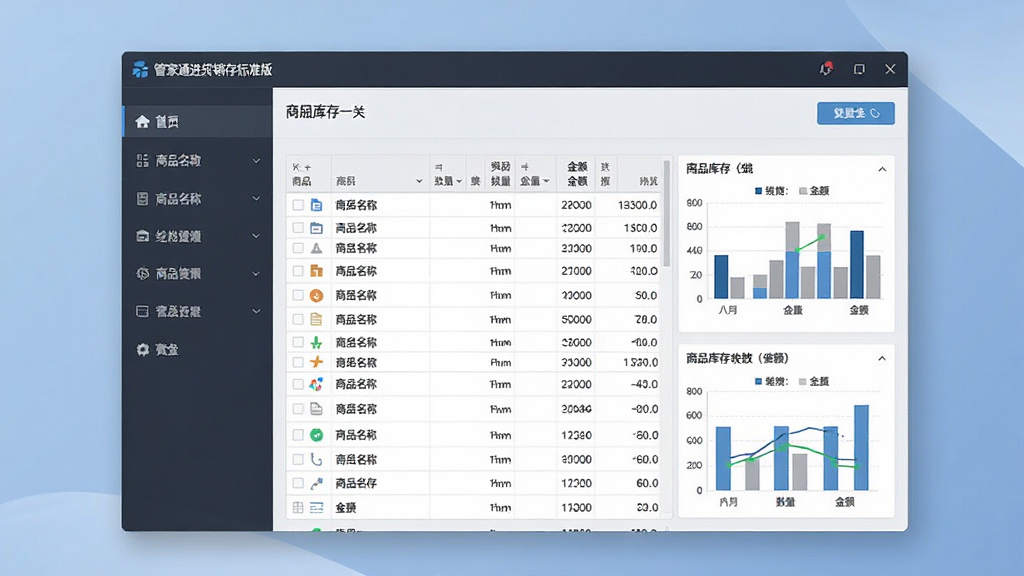This screenshot has height=576, width=1024.
Task: Expand the sidebar item with card icon
Action: pos(256,312)
